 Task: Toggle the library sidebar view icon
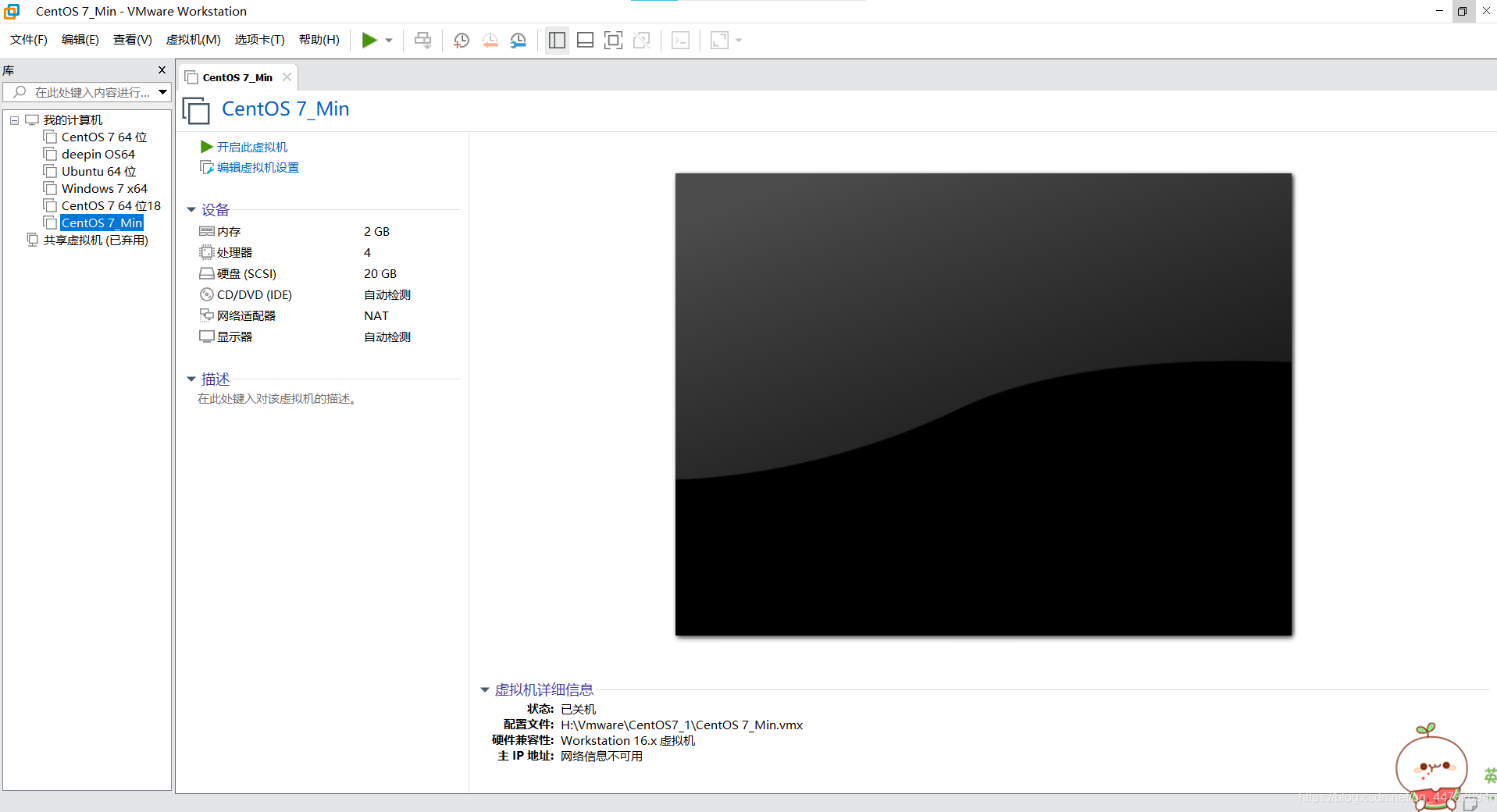(x=557, y=40)
